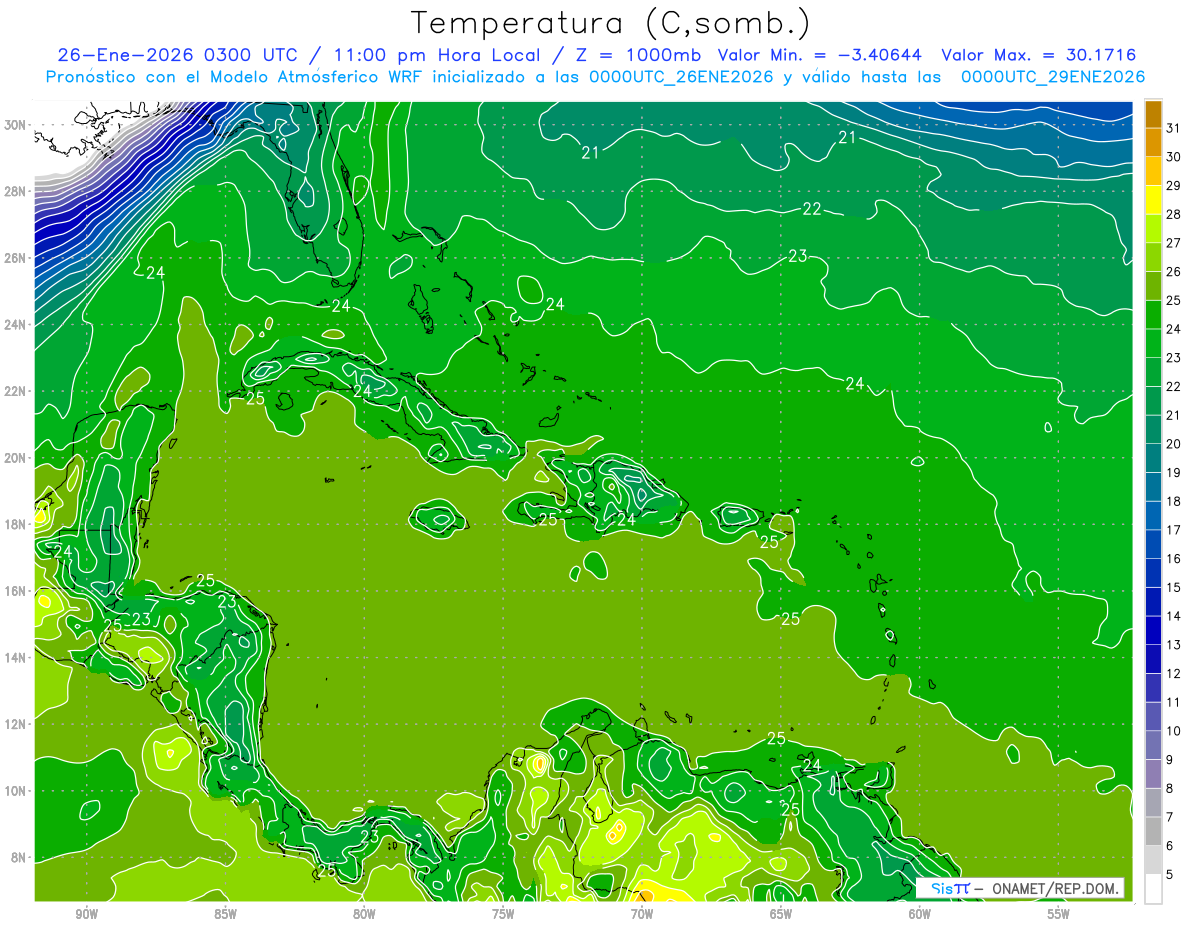Click the '31' label on the color scale

tap(1174, 128)
